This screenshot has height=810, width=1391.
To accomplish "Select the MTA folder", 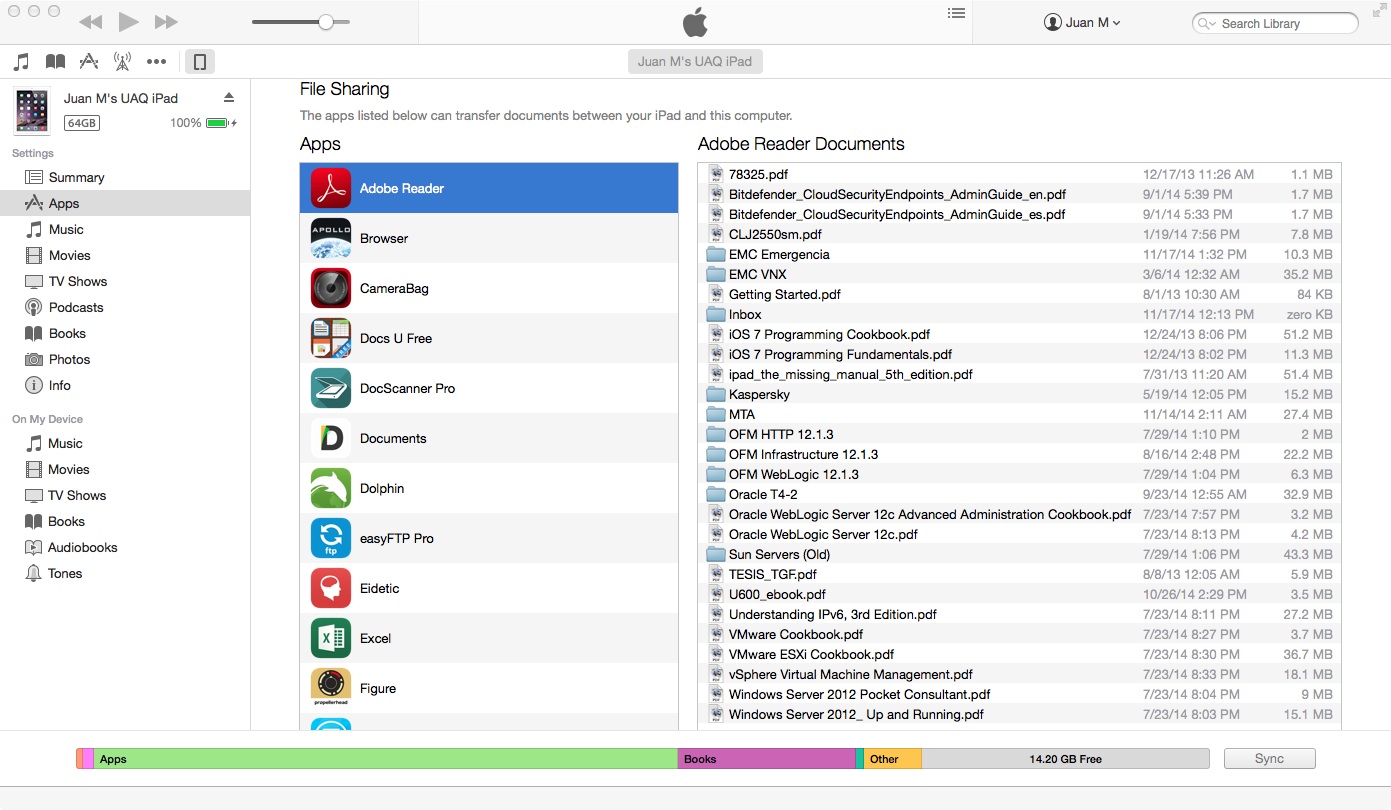I will click(1019, 414).
